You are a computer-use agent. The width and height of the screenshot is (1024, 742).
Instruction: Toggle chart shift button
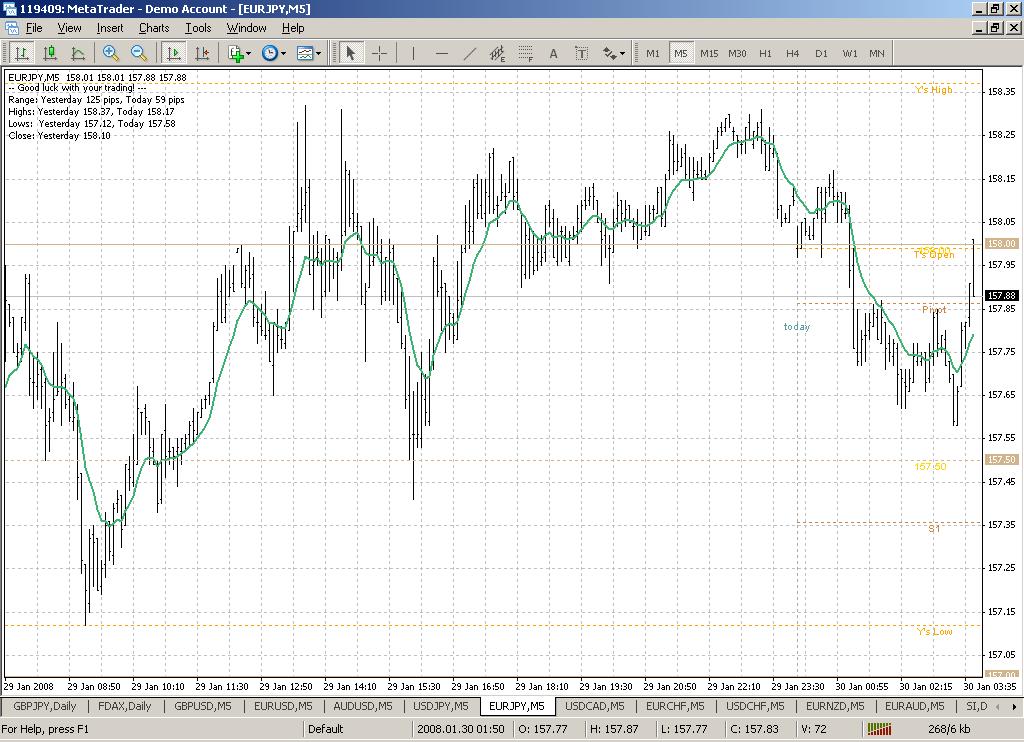[x=202, y=53]
